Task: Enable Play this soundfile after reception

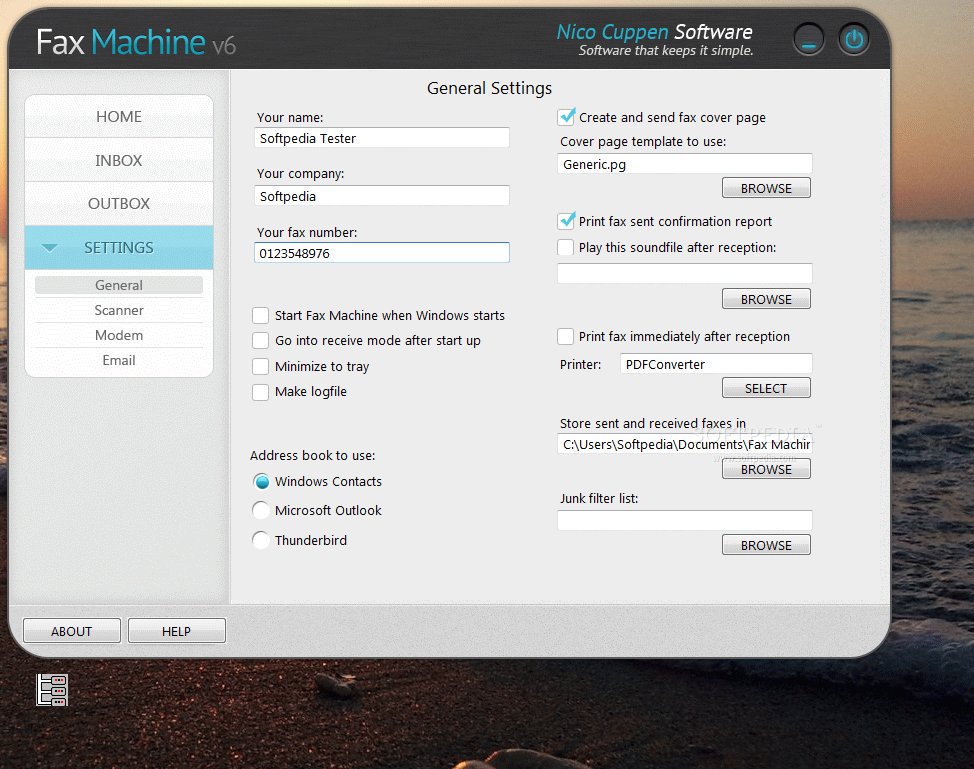Action: tap(565, 247)
